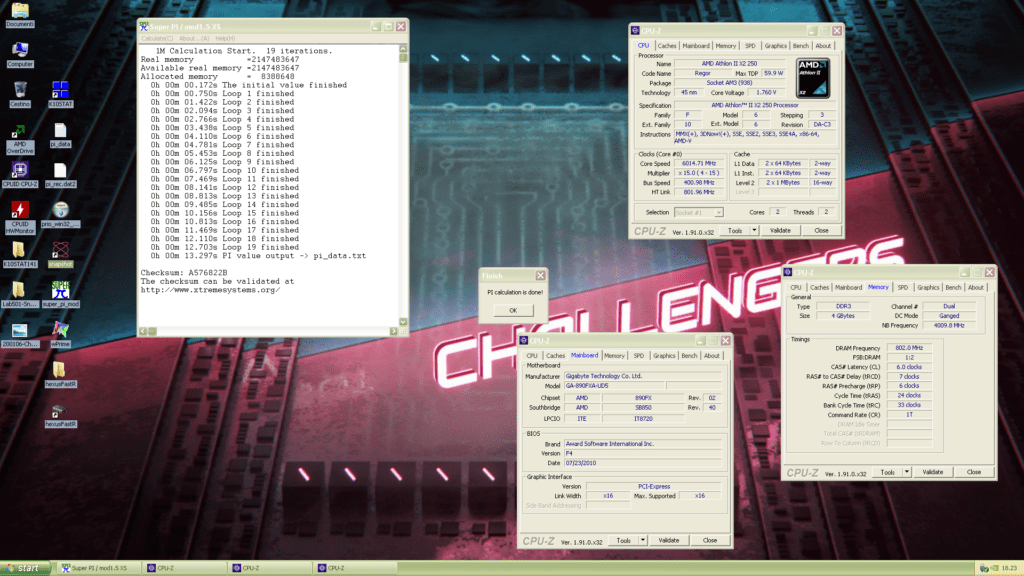Open the 200106-Ch image file on the desktop
1024x576 pixels.
coord(20,334)
